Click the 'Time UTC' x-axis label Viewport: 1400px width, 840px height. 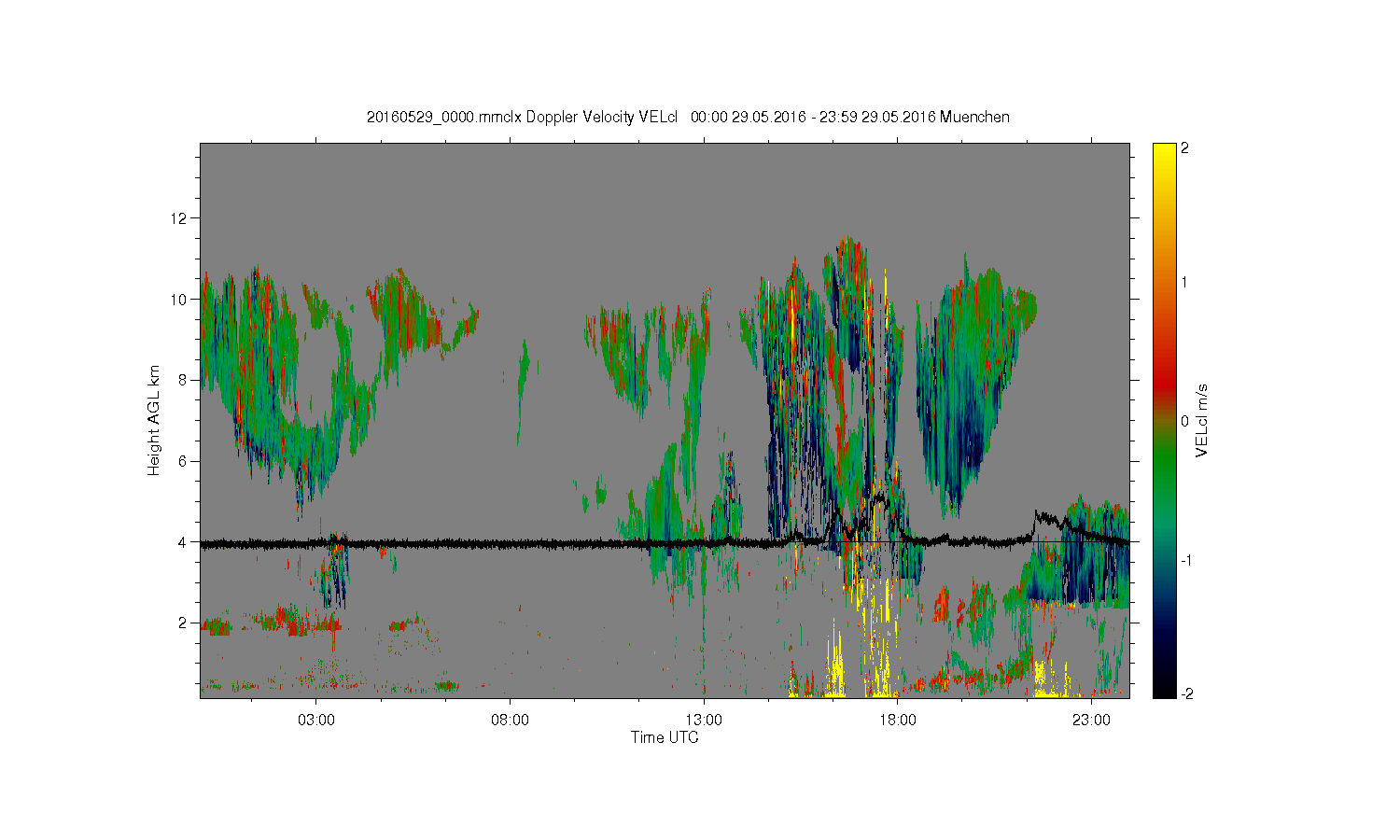(x=665, y=737)
